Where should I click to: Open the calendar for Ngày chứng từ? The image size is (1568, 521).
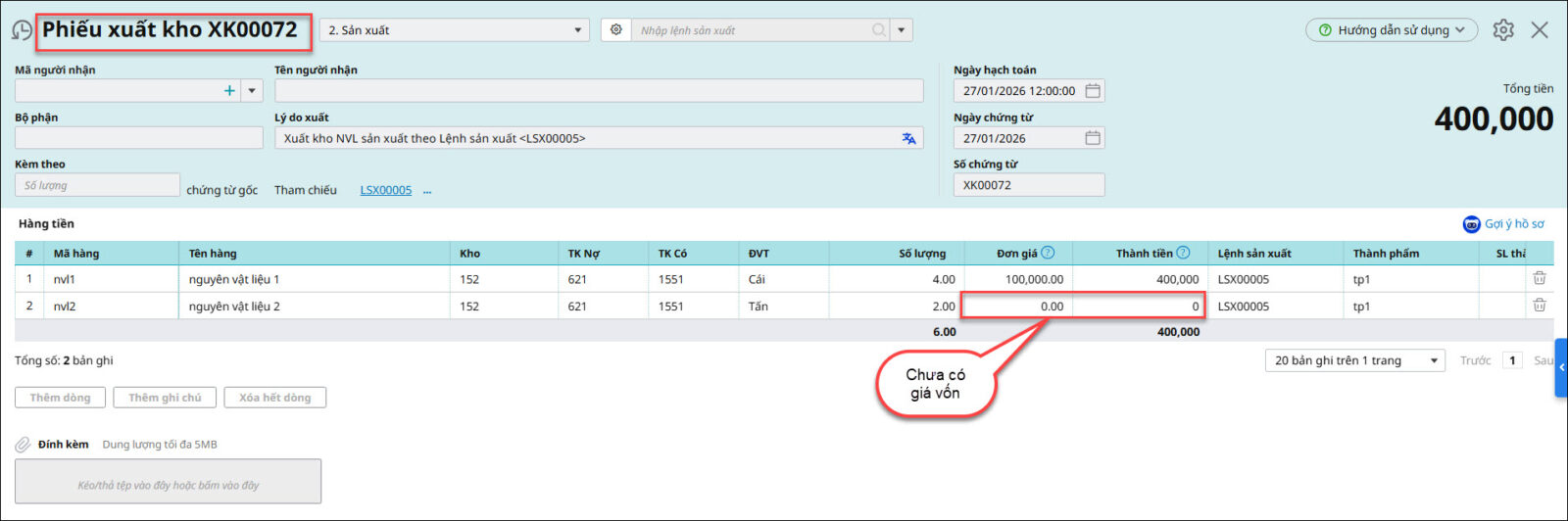(1093, 138)
